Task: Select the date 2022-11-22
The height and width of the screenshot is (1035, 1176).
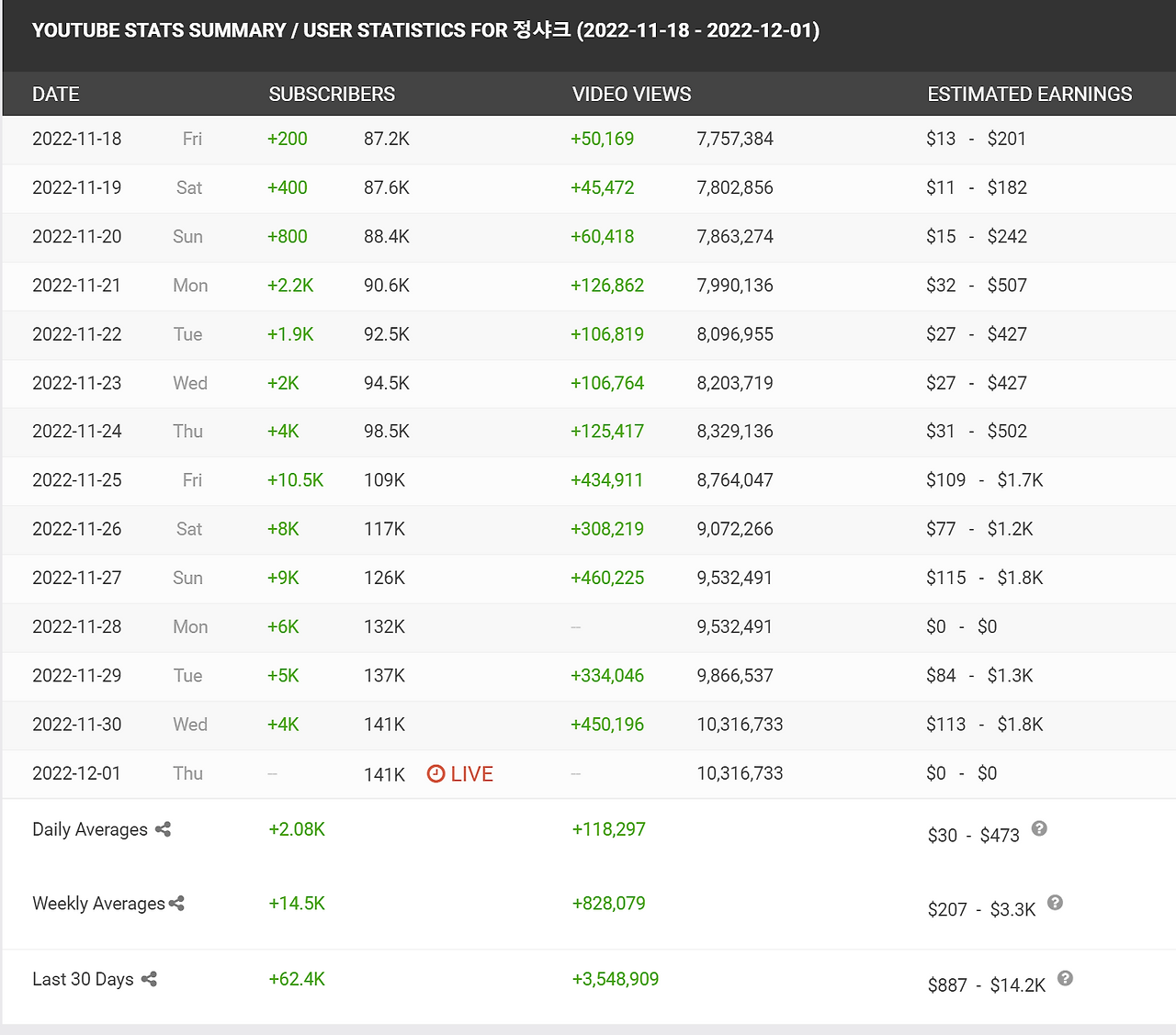Action: pyautogui.click(x=77, y=334)
